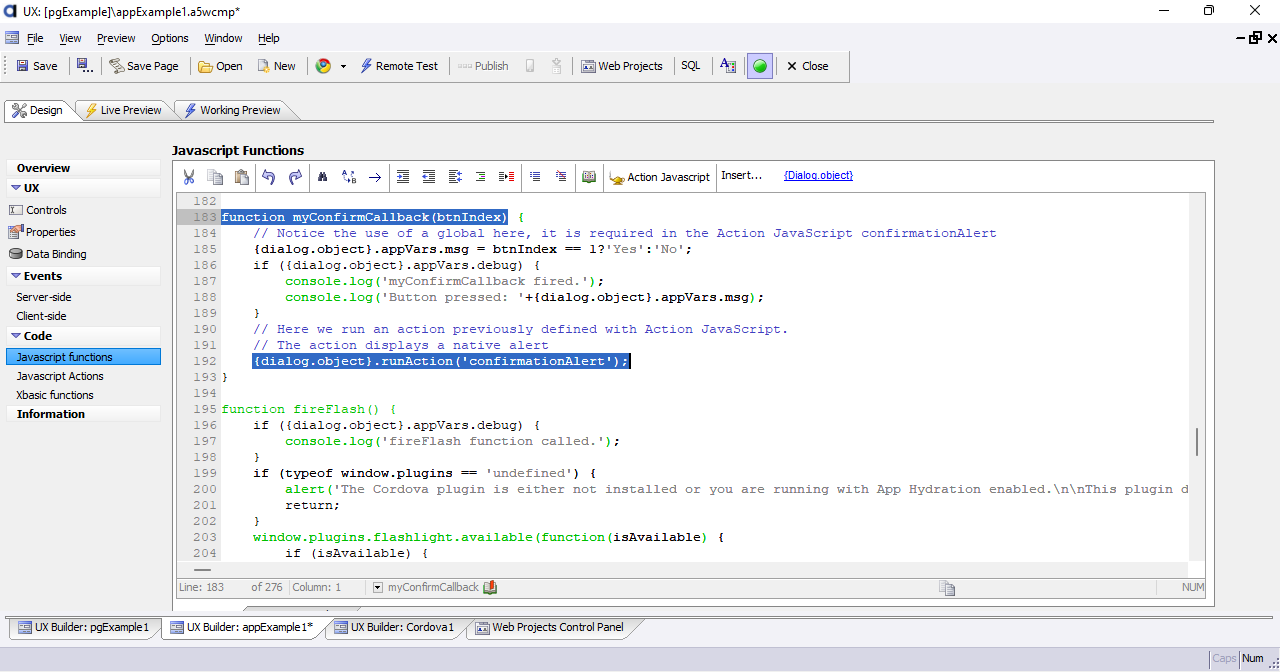Click the New button in toolbar
The image size is (1280, 672).
click(276, 66)
